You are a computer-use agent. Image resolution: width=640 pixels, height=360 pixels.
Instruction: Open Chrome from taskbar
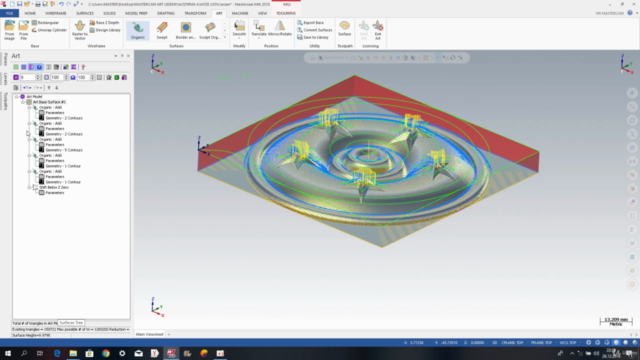point(106,353)
